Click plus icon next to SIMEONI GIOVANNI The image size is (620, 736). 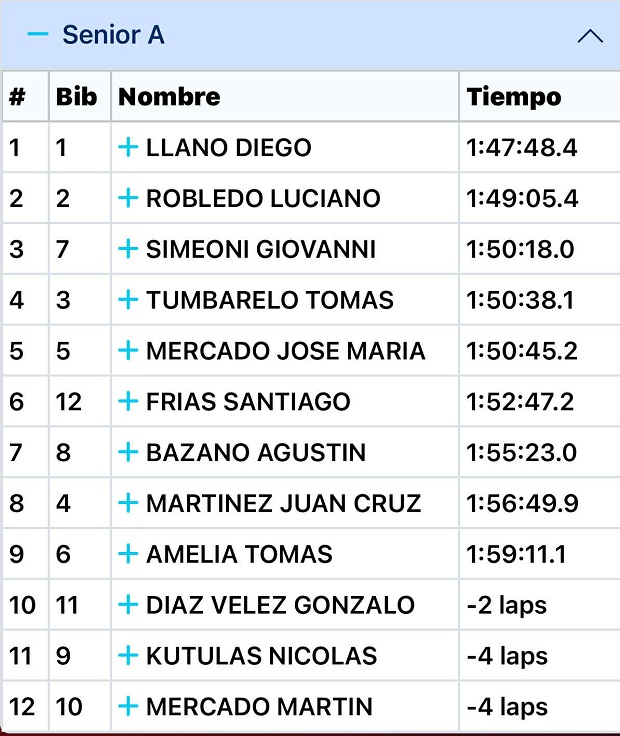pos(128,249)
